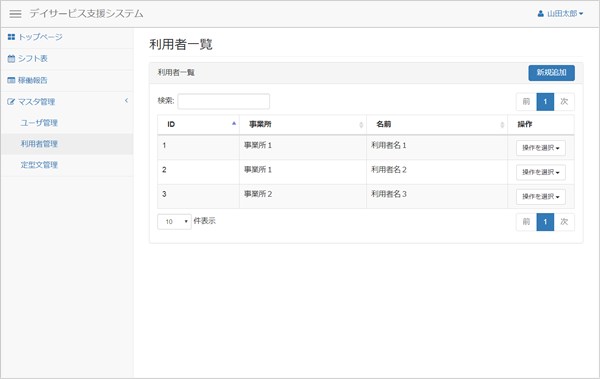
Task: Click top pagination 前 button
Action: (526, 102)
